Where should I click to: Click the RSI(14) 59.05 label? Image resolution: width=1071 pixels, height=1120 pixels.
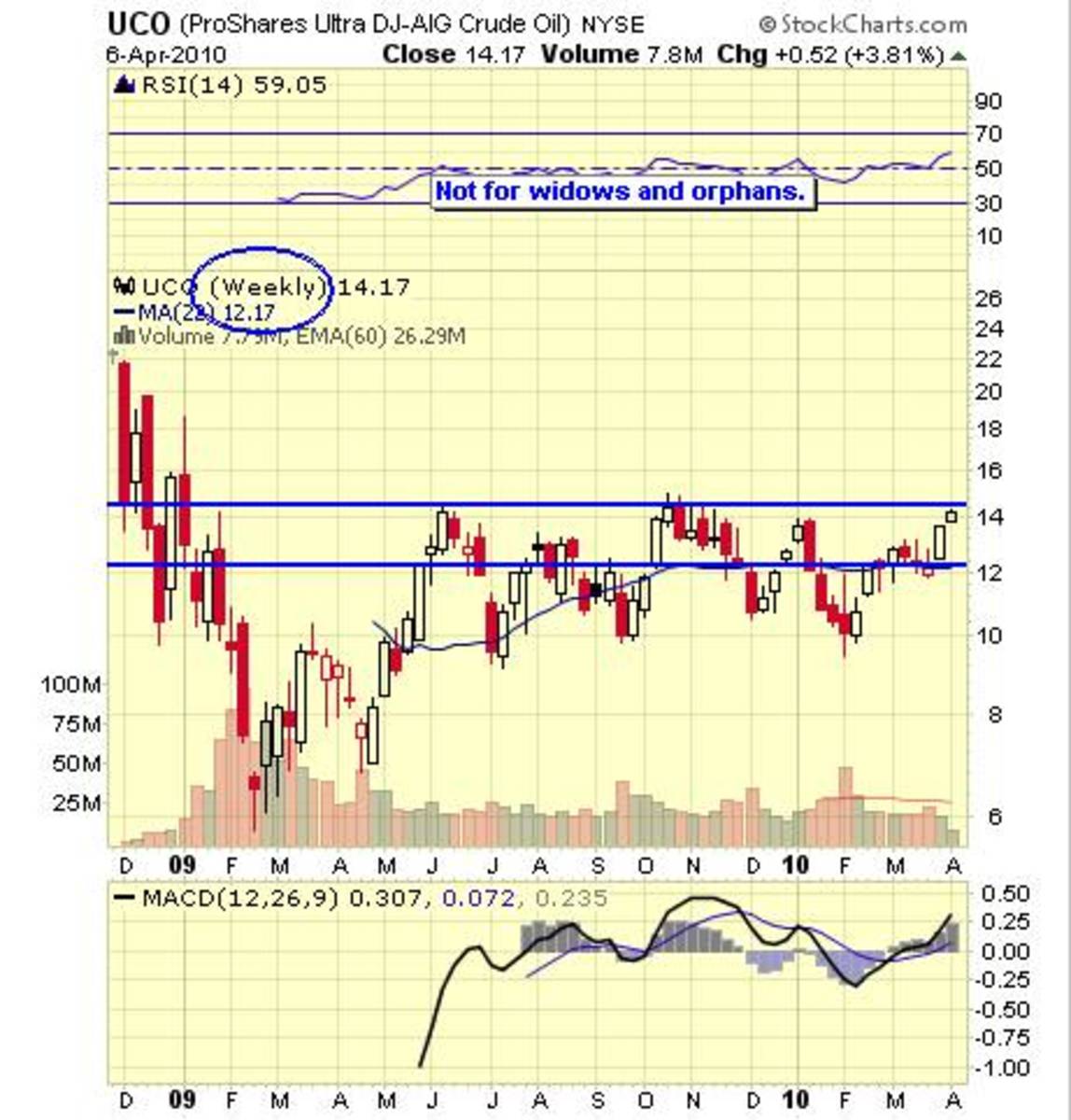(233, 86)
